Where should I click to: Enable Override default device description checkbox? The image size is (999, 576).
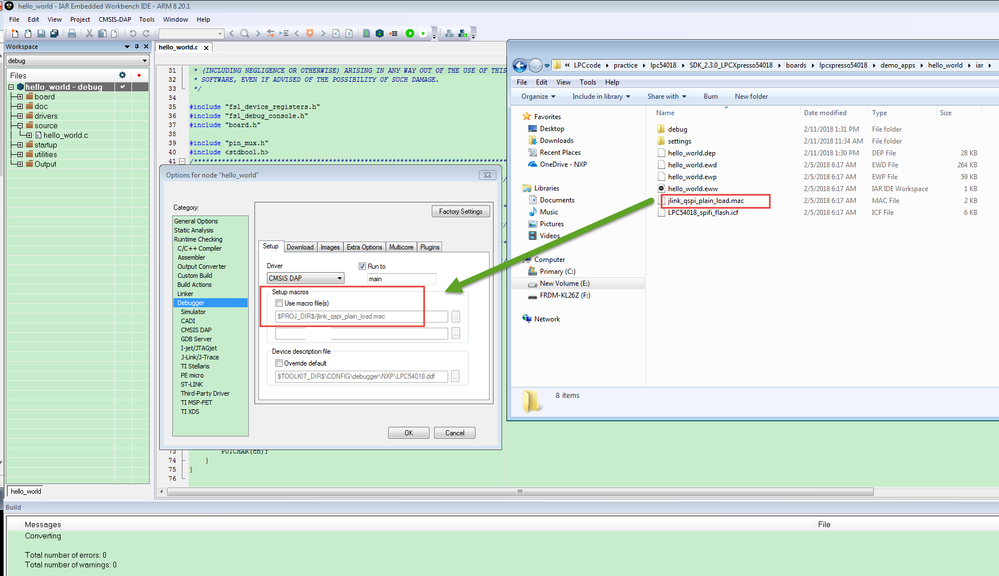[279, 363]
